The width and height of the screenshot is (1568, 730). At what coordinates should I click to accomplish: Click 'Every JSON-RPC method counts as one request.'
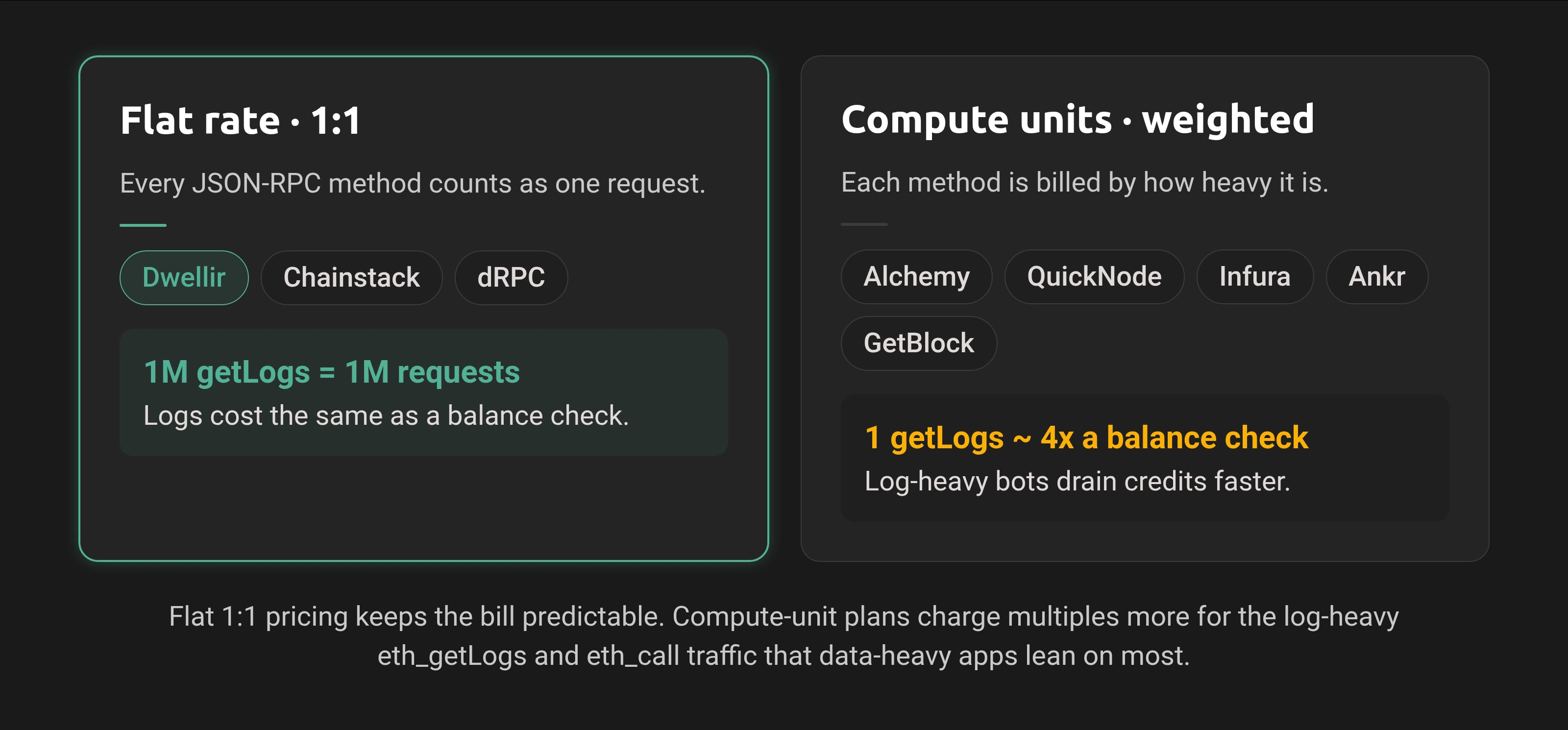(x=412, y=183)
